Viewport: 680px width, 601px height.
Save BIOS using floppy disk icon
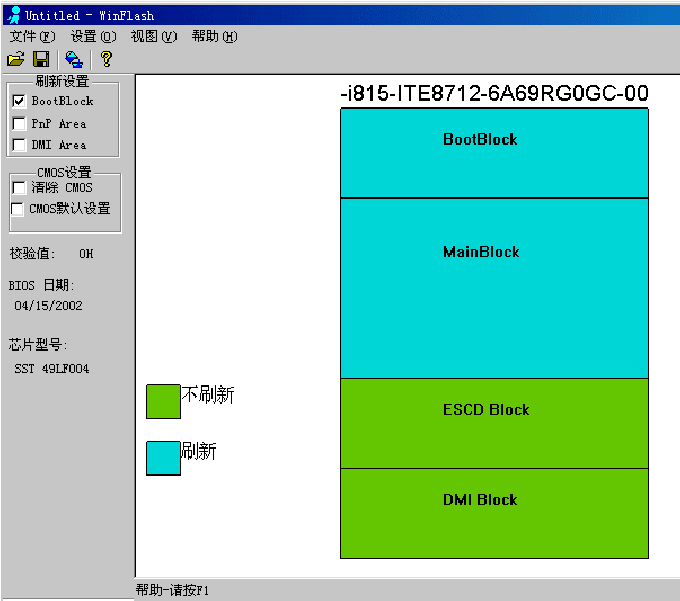coord(41,59)
